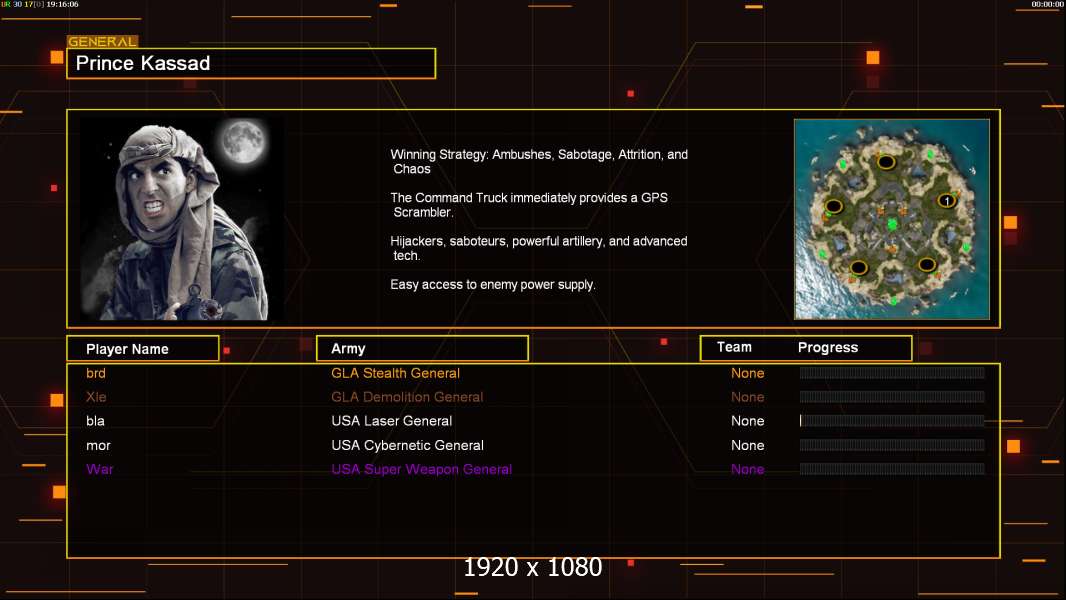Select the Team column header
The height and width of the screenshot is (600, 1066).
[734, 347]
